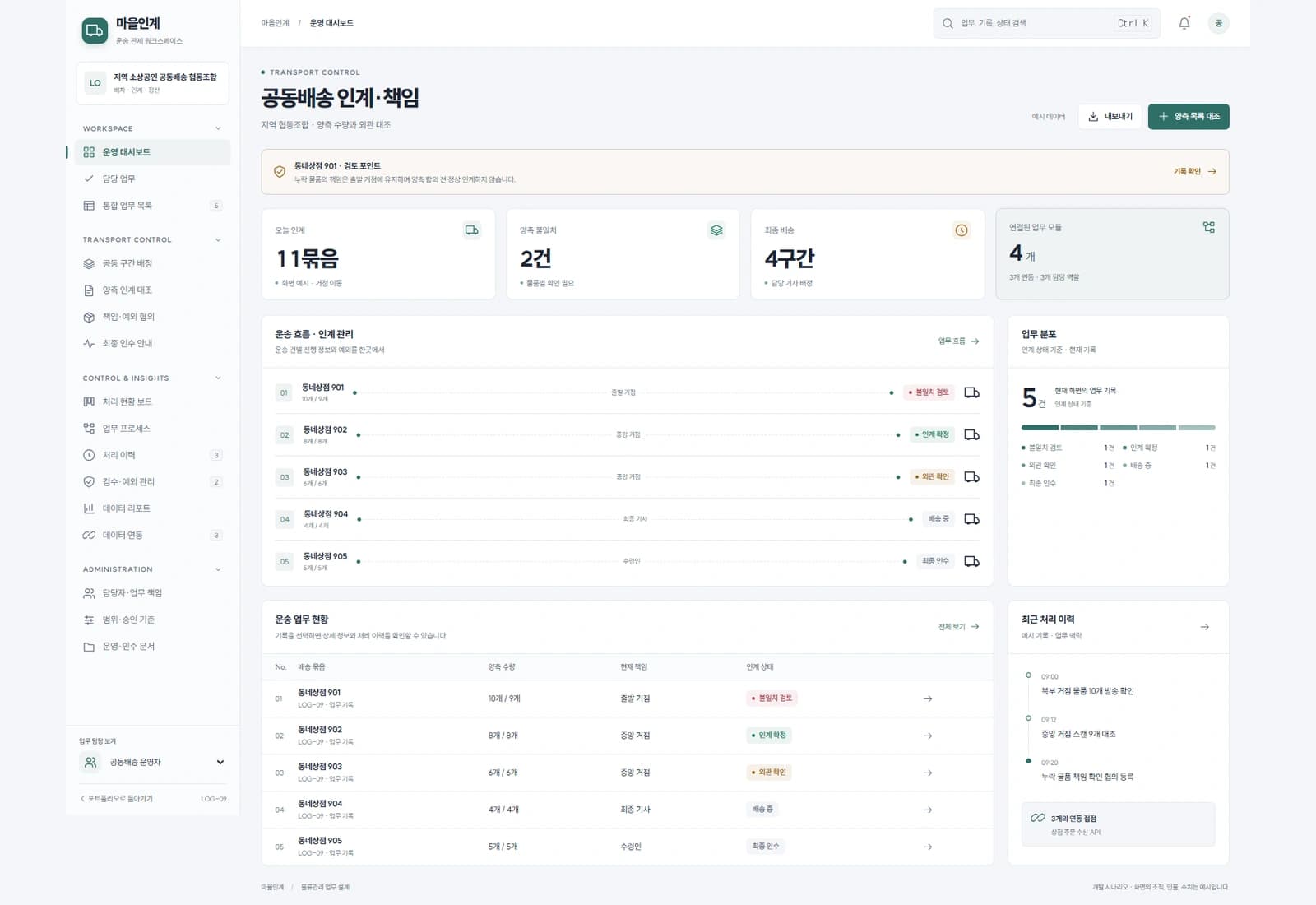Click the search input field
Viewport: 1316px width, 905px height.
(x=1046, y=23)
